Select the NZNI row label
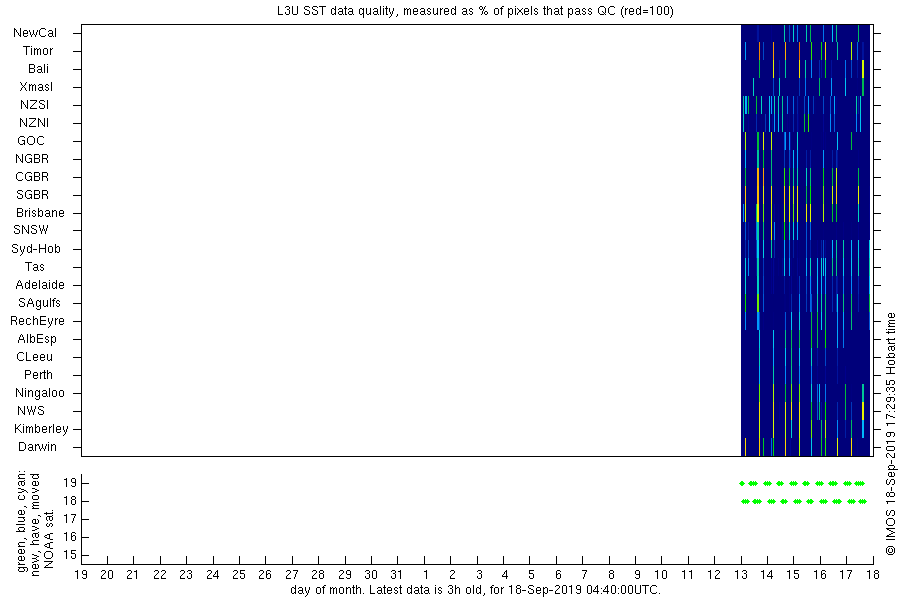 (x=34, y=122)
